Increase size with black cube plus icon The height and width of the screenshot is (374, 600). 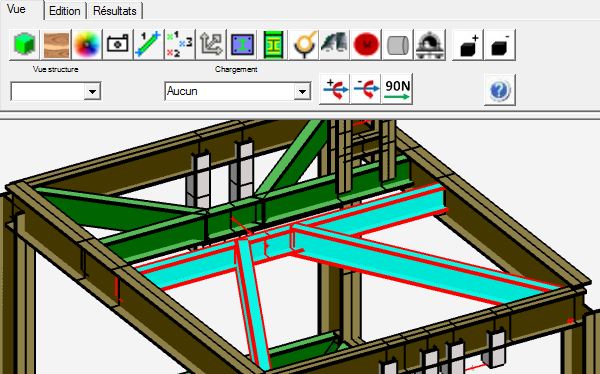pos(468,44)
